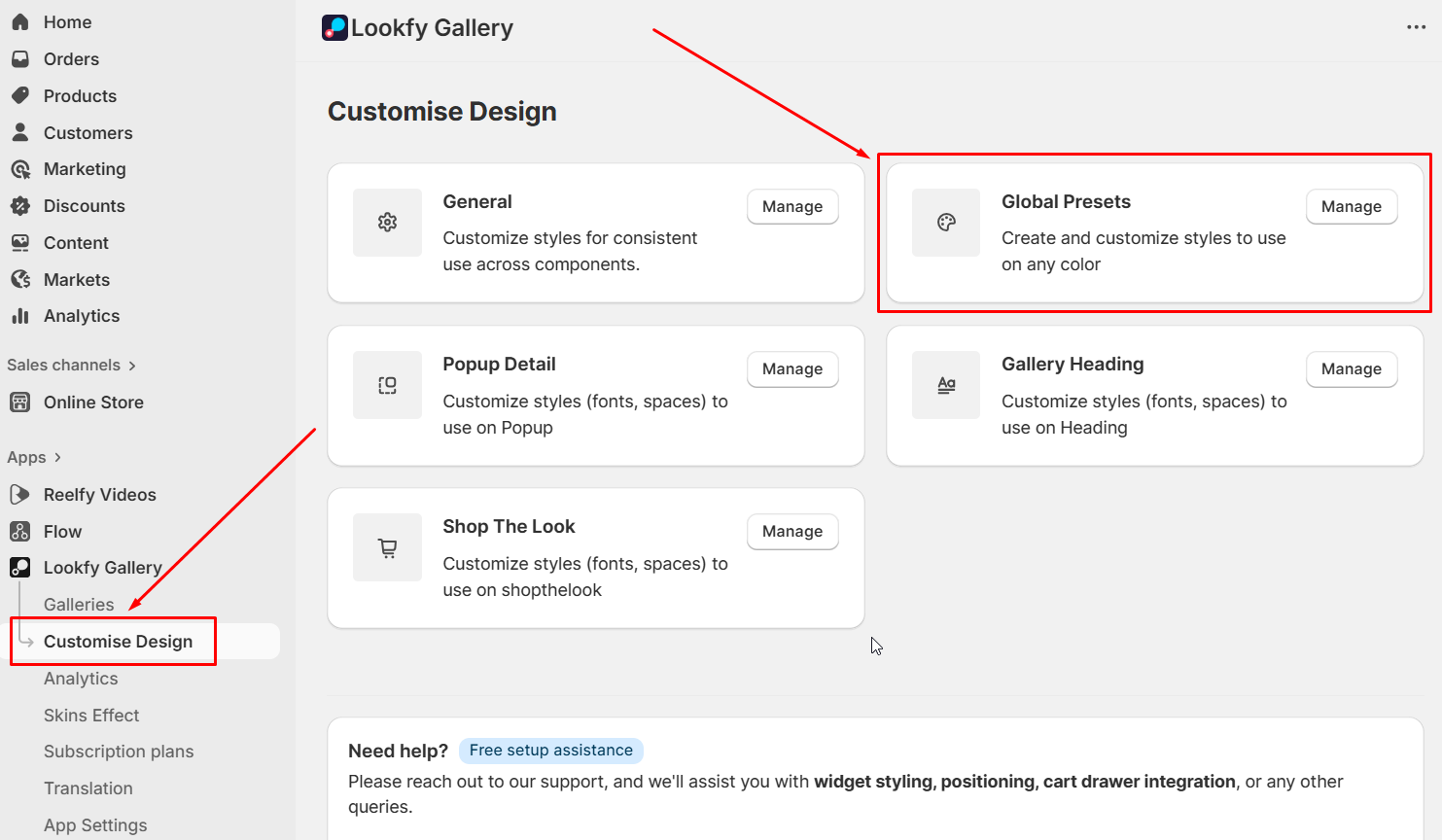The height and width of the screenshot is (840, 1442).
Task: Open the Skins Effect submenu item
Action: click(x=91, y=716)
